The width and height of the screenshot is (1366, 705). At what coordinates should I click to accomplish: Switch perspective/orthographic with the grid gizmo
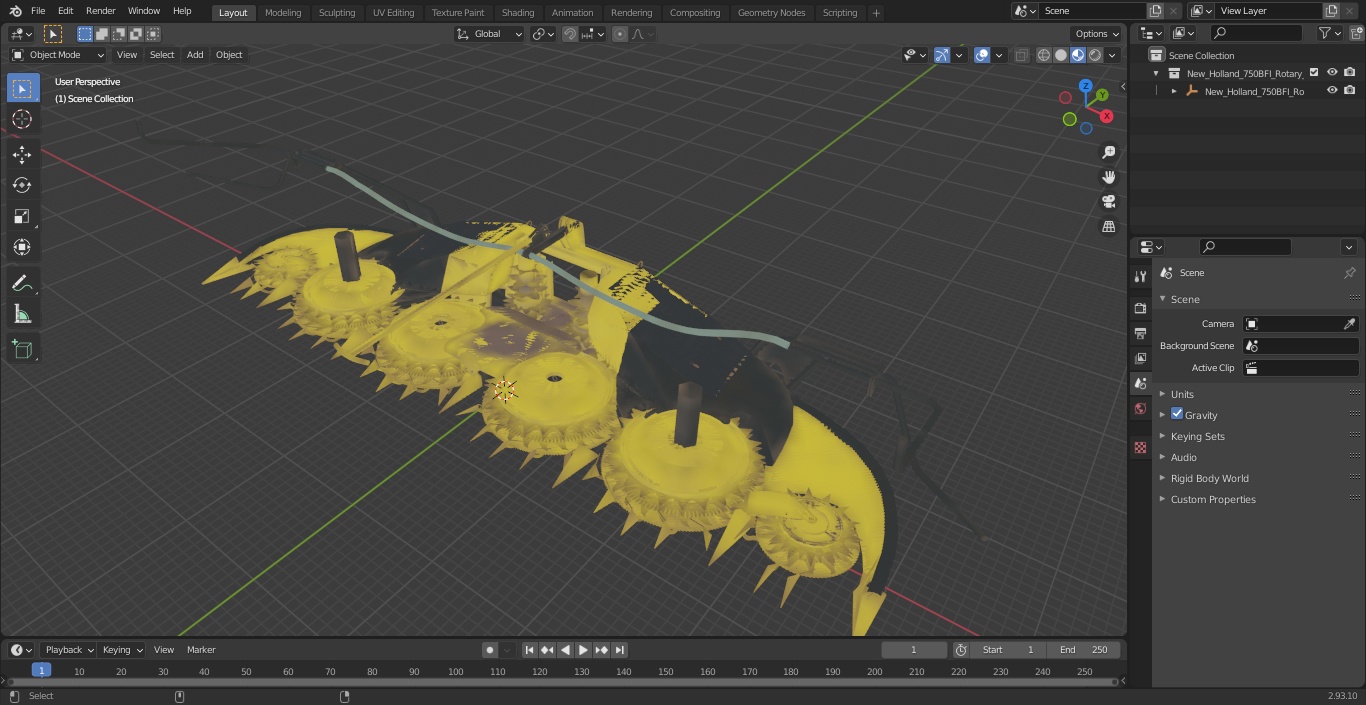click(1108, 227)
